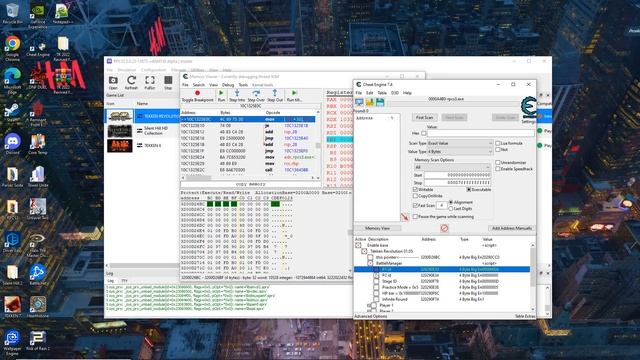Open the Table menu in Cheat Engine
This screenshot has width=640, height=360.
tap(382, 93)
